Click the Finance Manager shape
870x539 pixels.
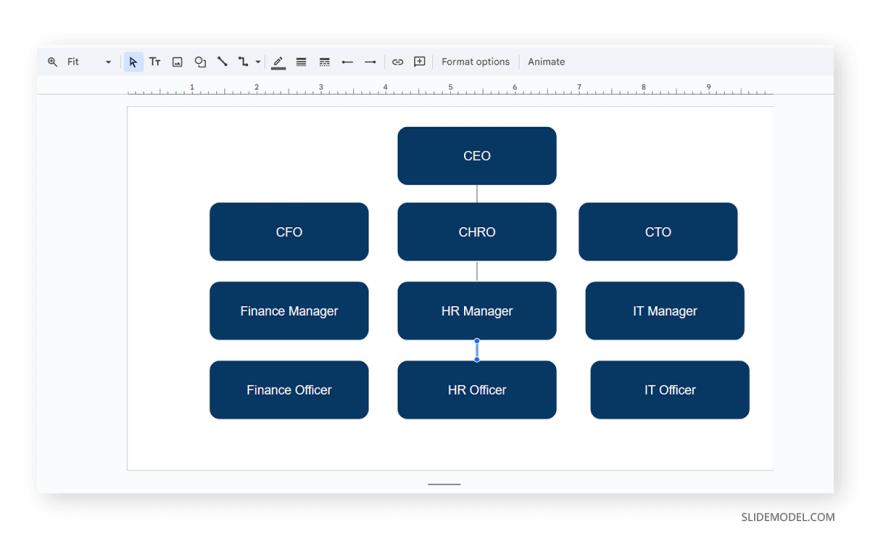(289, 311)
